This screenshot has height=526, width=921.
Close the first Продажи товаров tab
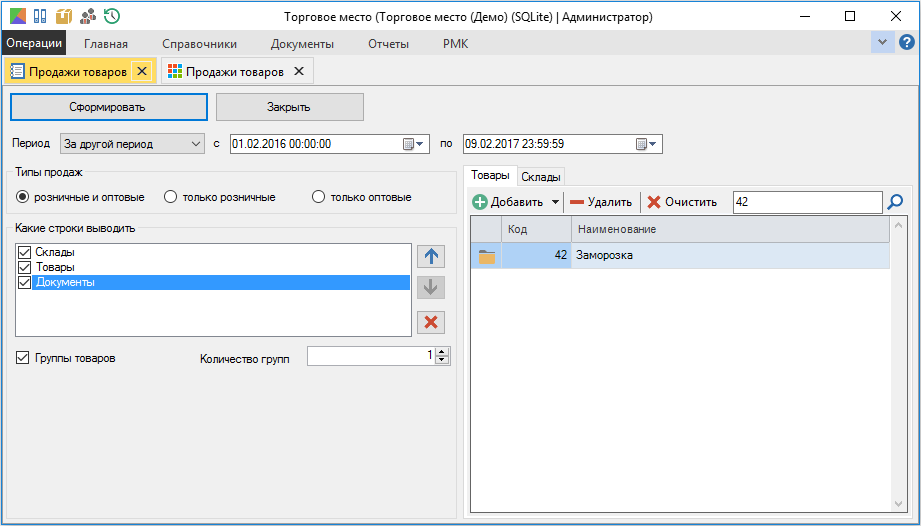[142, 72]
